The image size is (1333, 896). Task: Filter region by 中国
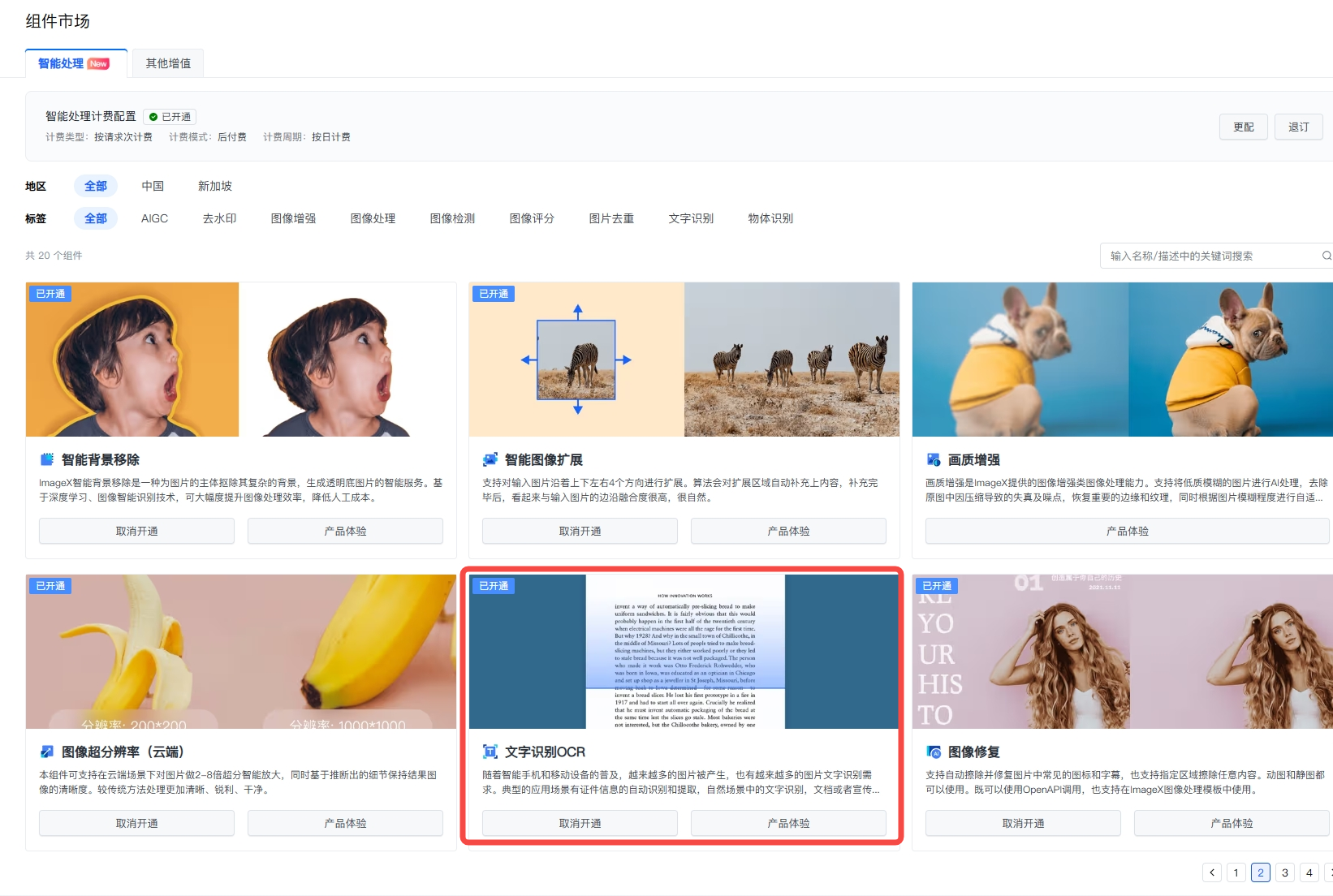click(x=153, y=186)
